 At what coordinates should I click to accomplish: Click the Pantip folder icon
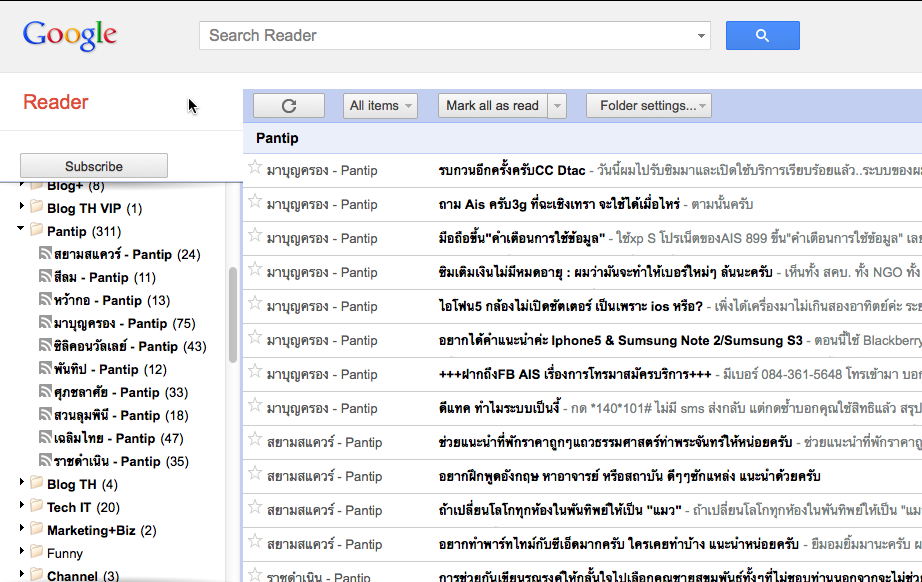pos(36,229)
